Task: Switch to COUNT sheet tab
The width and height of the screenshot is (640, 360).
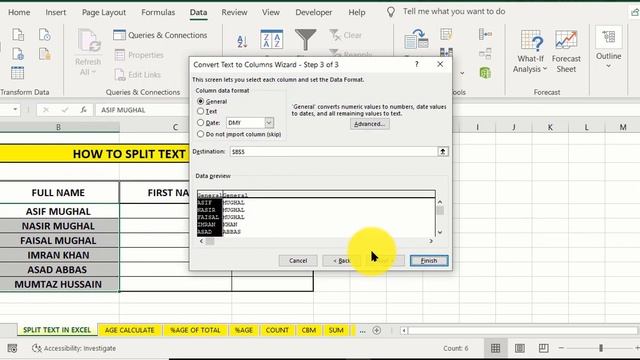Action: pyautogui.click(x=277, y=330)
